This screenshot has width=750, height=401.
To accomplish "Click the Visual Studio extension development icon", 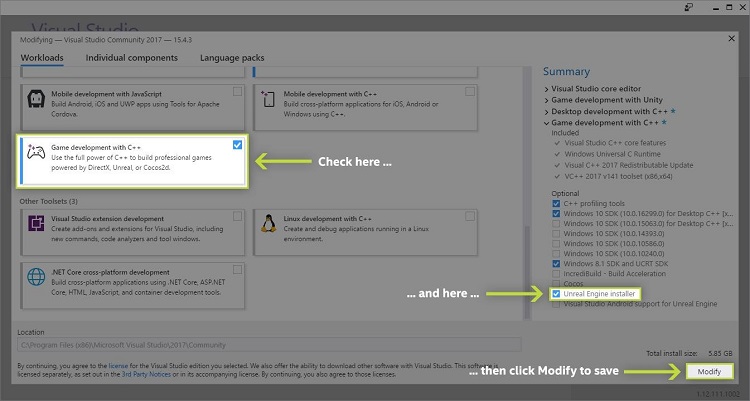I will click(x=36, y=223).
